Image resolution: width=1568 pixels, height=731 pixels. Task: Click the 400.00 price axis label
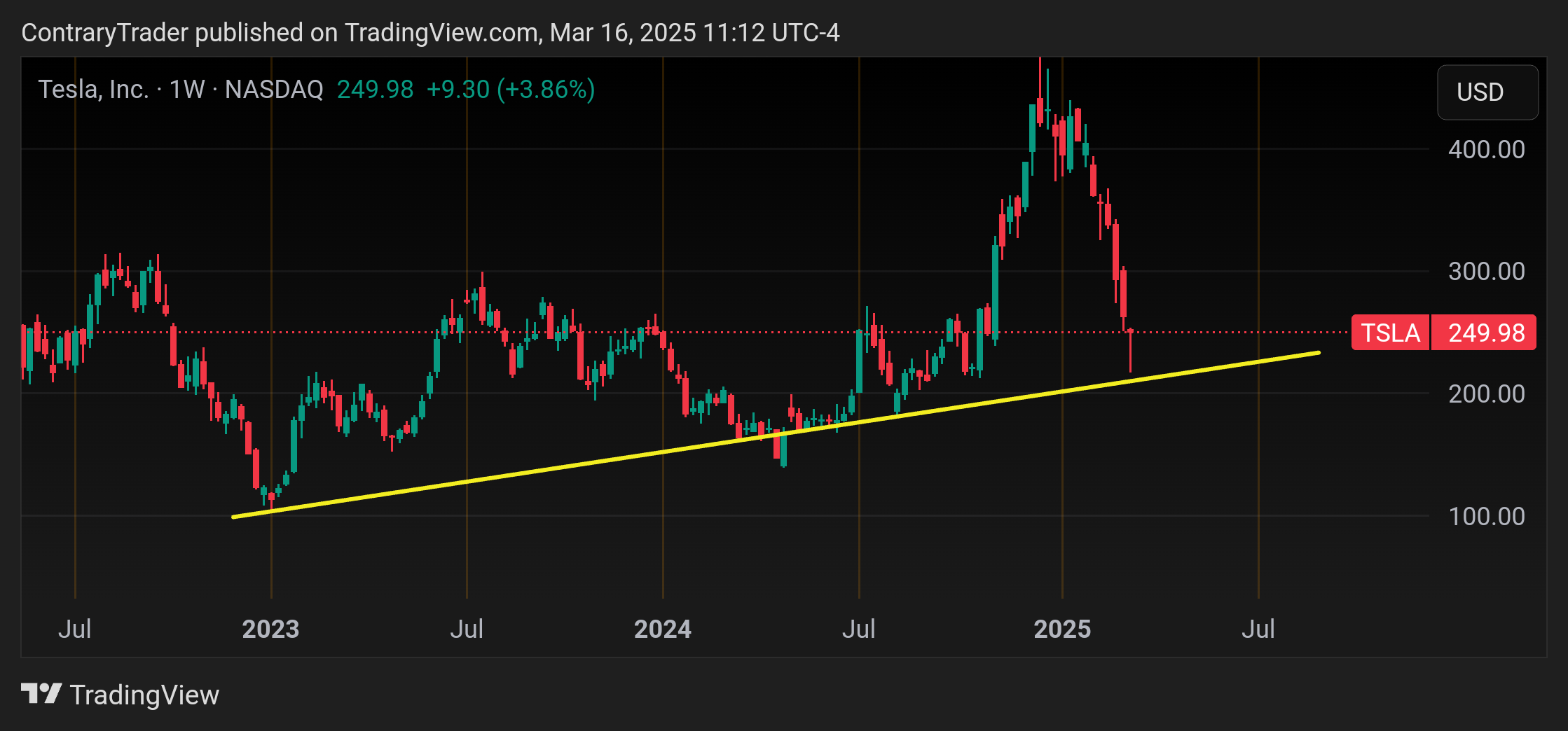pos(1486,149)
